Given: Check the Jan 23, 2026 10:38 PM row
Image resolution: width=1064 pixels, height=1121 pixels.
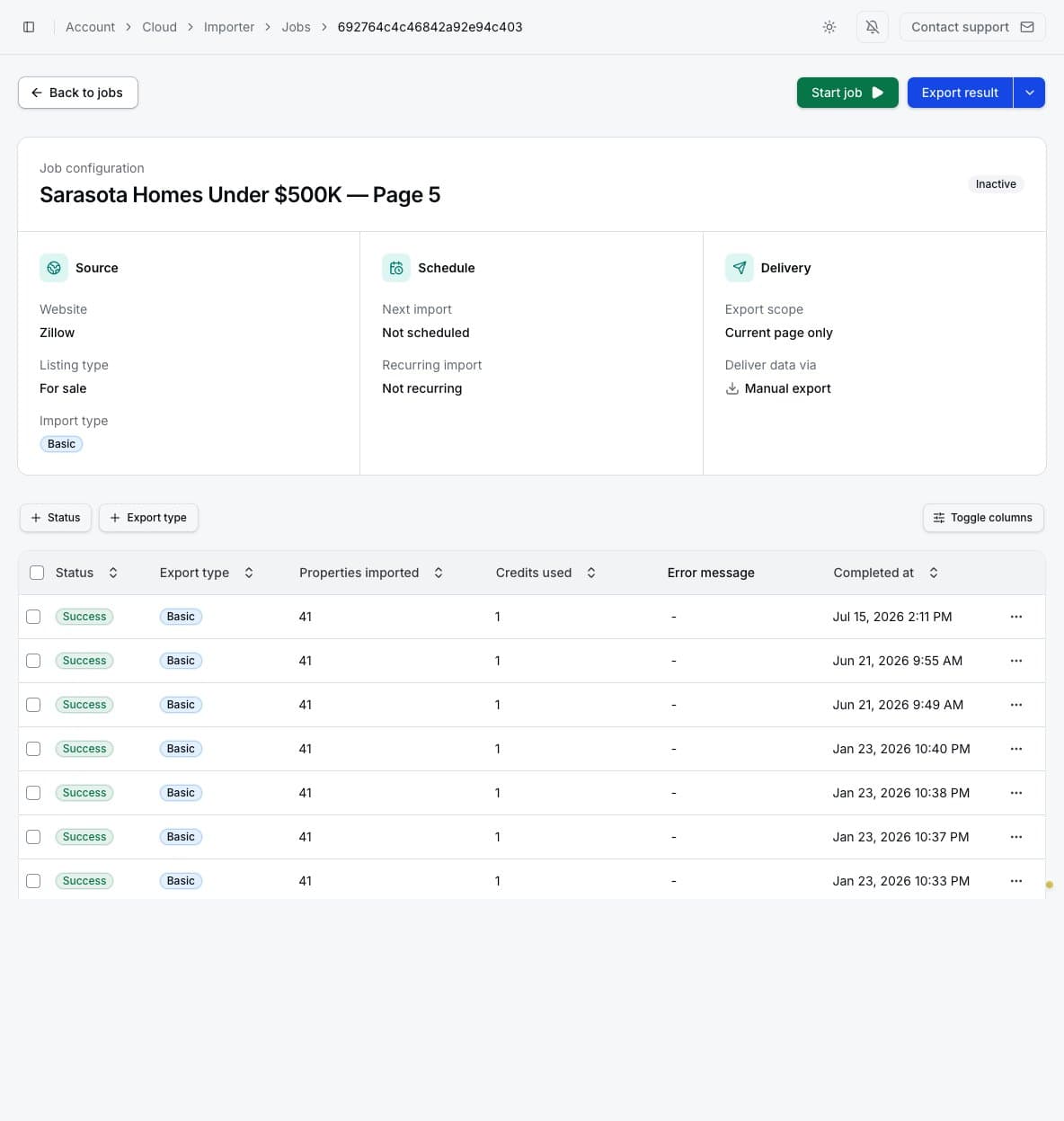Looking at the screenshot, I should click(x=33, y=793).
